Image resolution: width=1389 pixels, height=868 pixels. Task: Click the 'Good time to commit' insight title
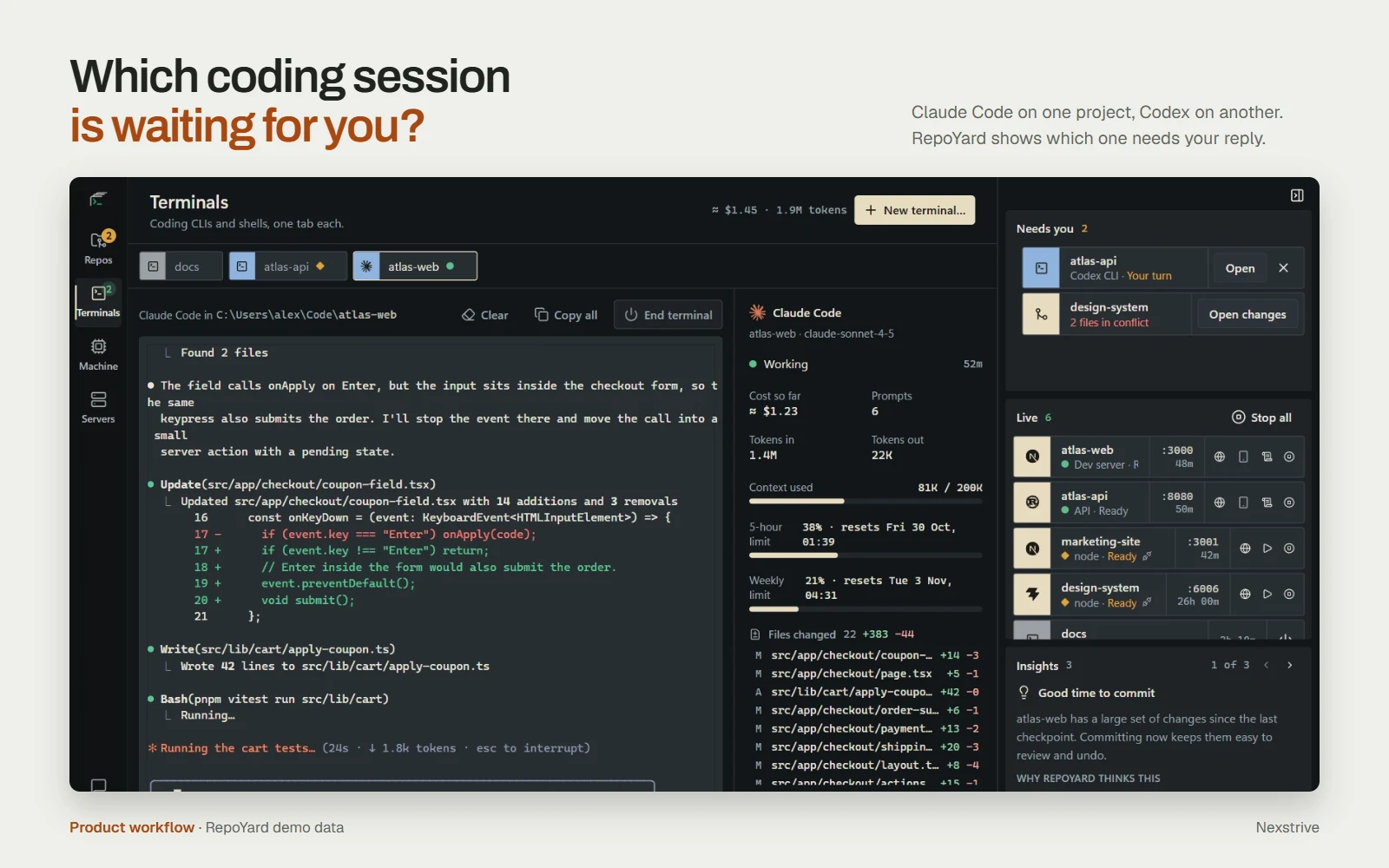1096,693
